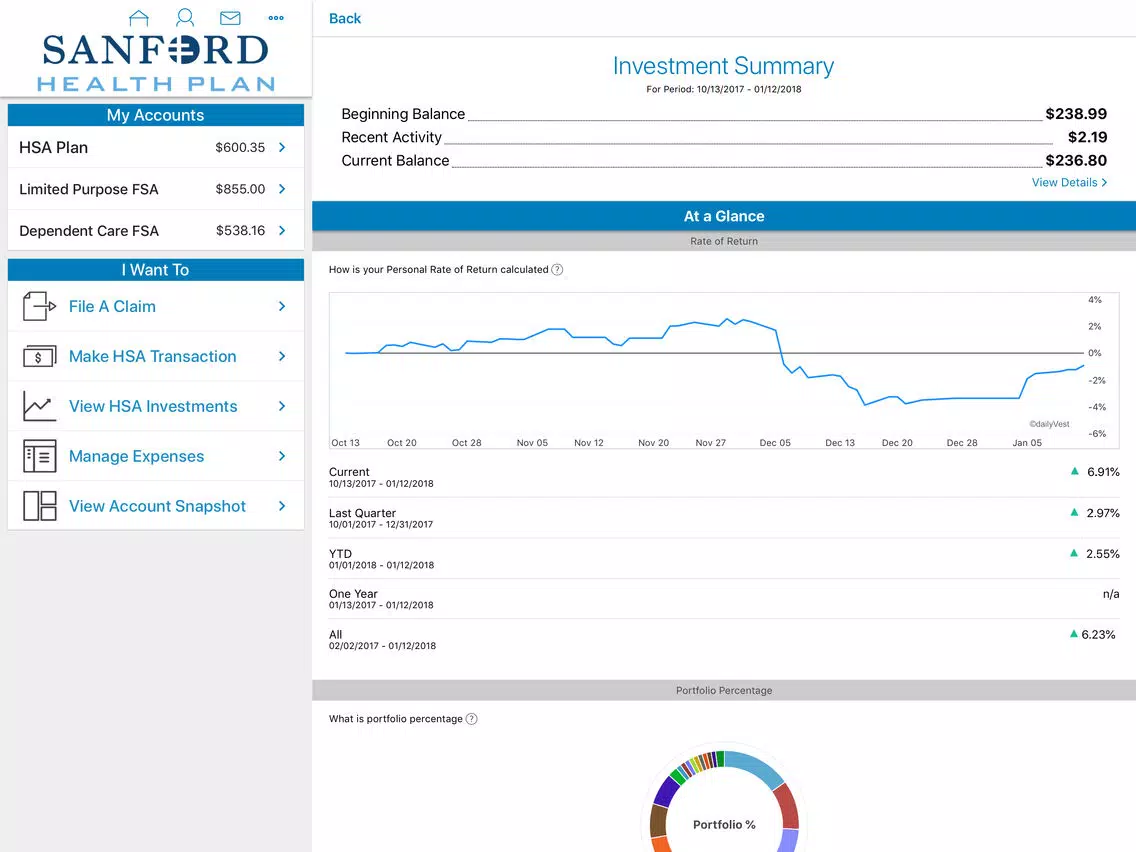Screen dimensions: 1136x852
Task: Select the Current rate of return row
Action: pyautogui.click(x=724, y=477)
